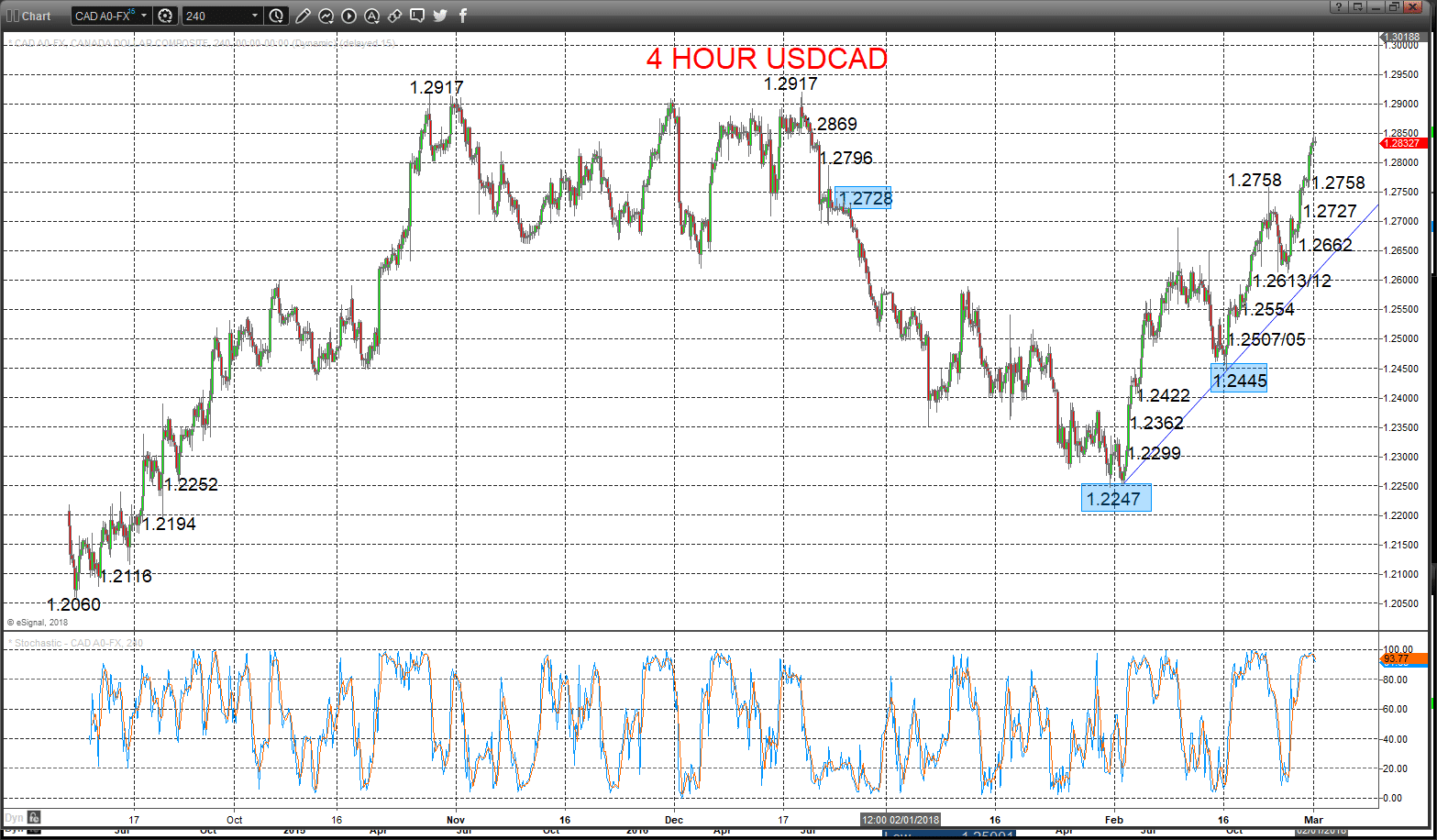
Task: Share chart via the Twitter icon
Action: [440, 16]
